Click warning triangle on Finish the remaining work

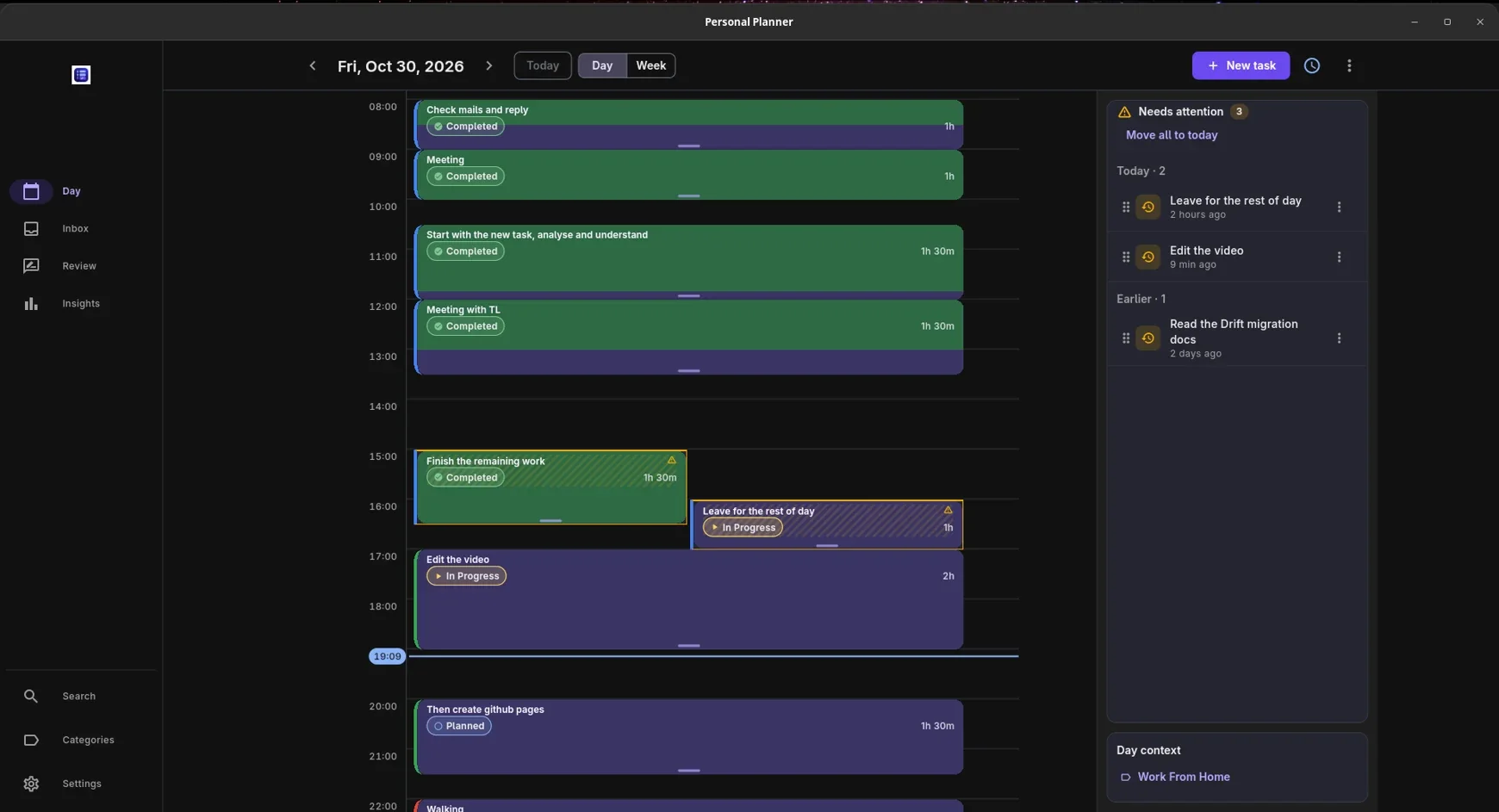pyautogui.click(x=672, y=461)
